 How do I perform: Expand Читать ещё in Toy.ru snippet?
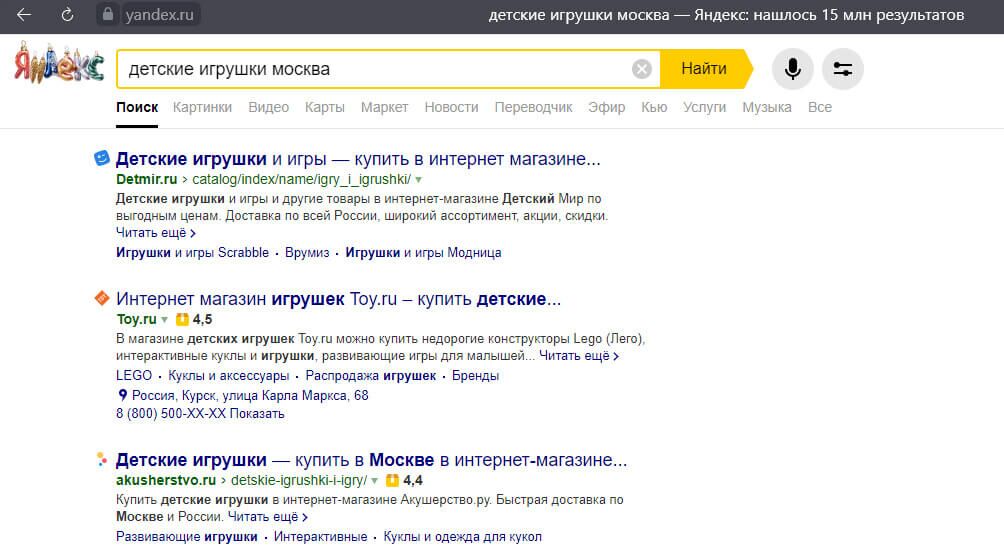tap(579, 356)
